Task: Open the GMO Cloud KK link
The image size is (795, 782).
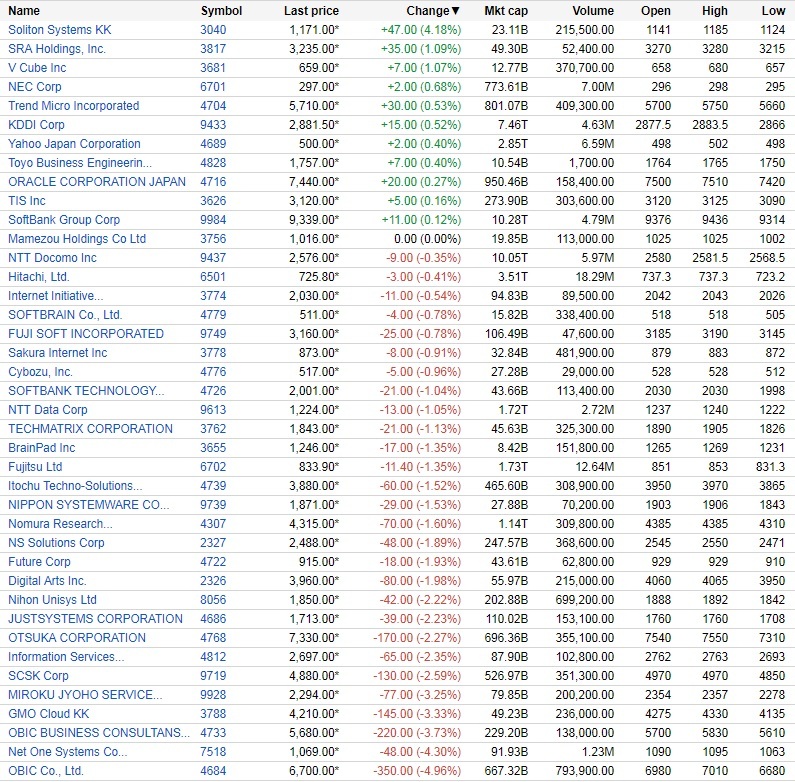Action: 49,714
